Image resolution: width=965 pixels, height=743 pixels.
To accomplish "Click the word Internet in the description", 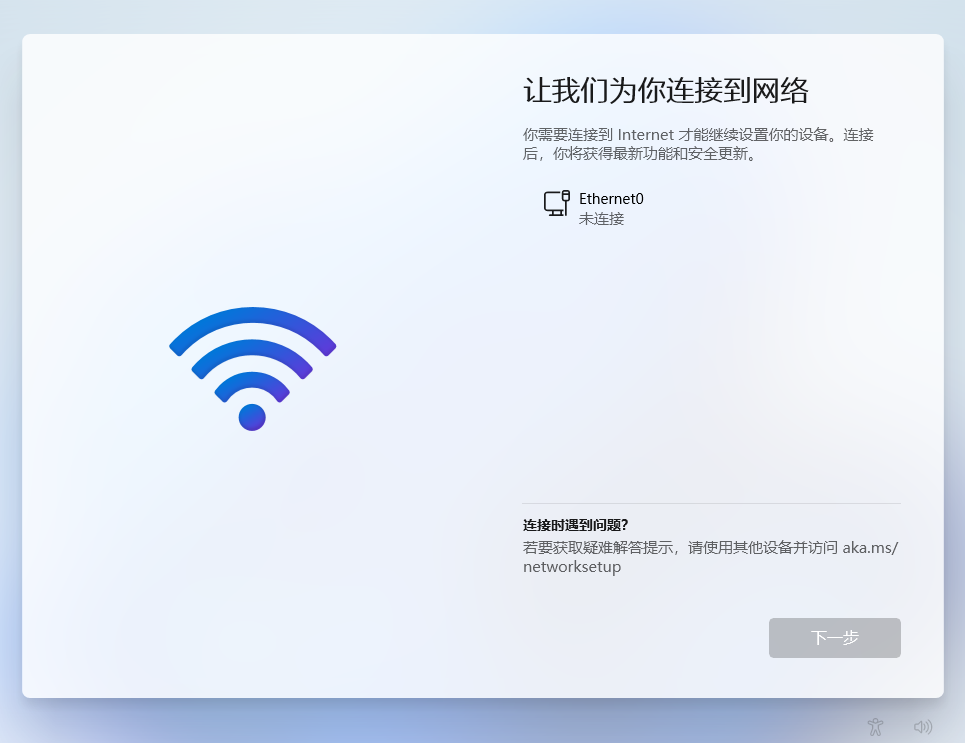I will tap(646, 135).
